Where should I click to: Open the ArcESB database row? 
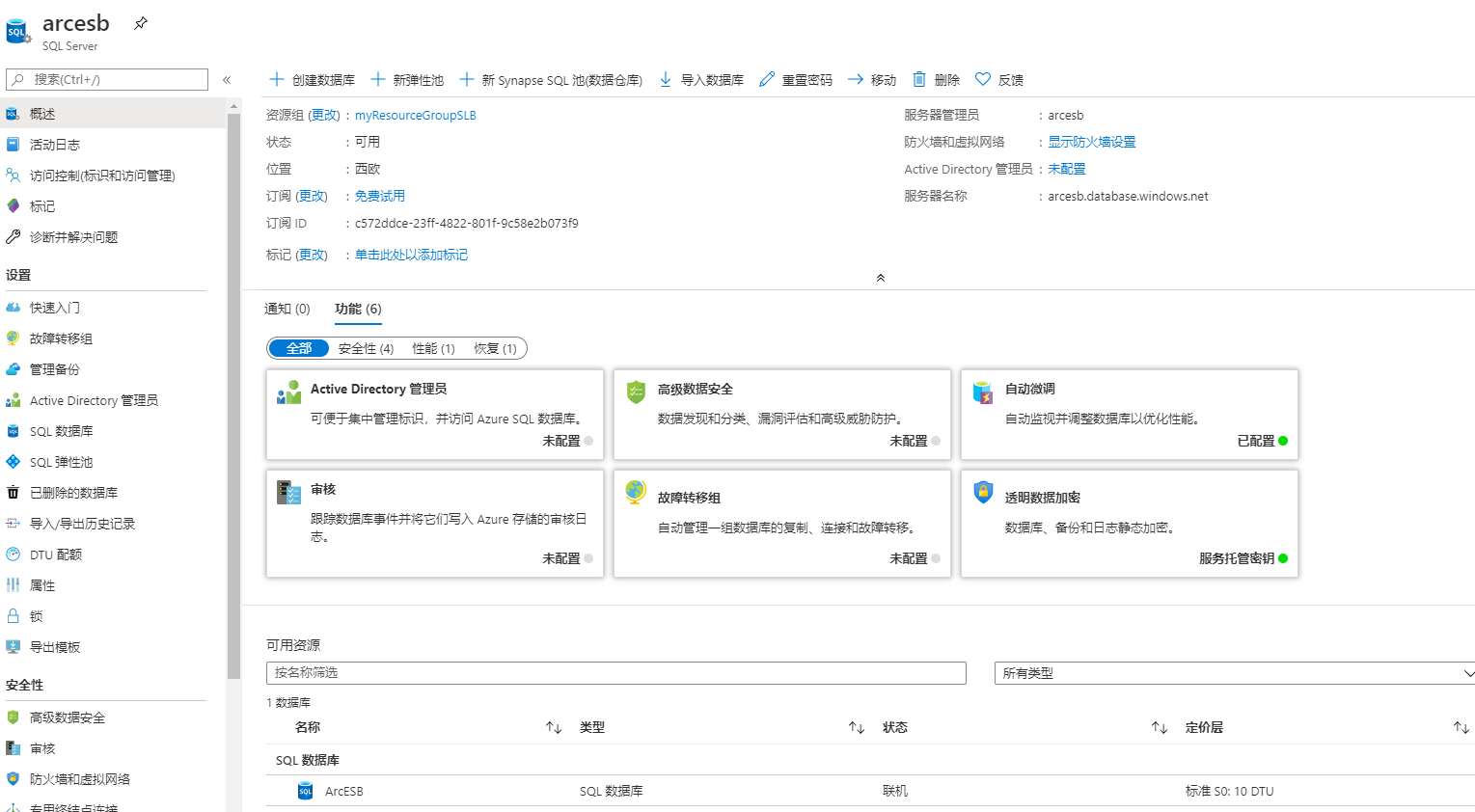tap(870, 791)
